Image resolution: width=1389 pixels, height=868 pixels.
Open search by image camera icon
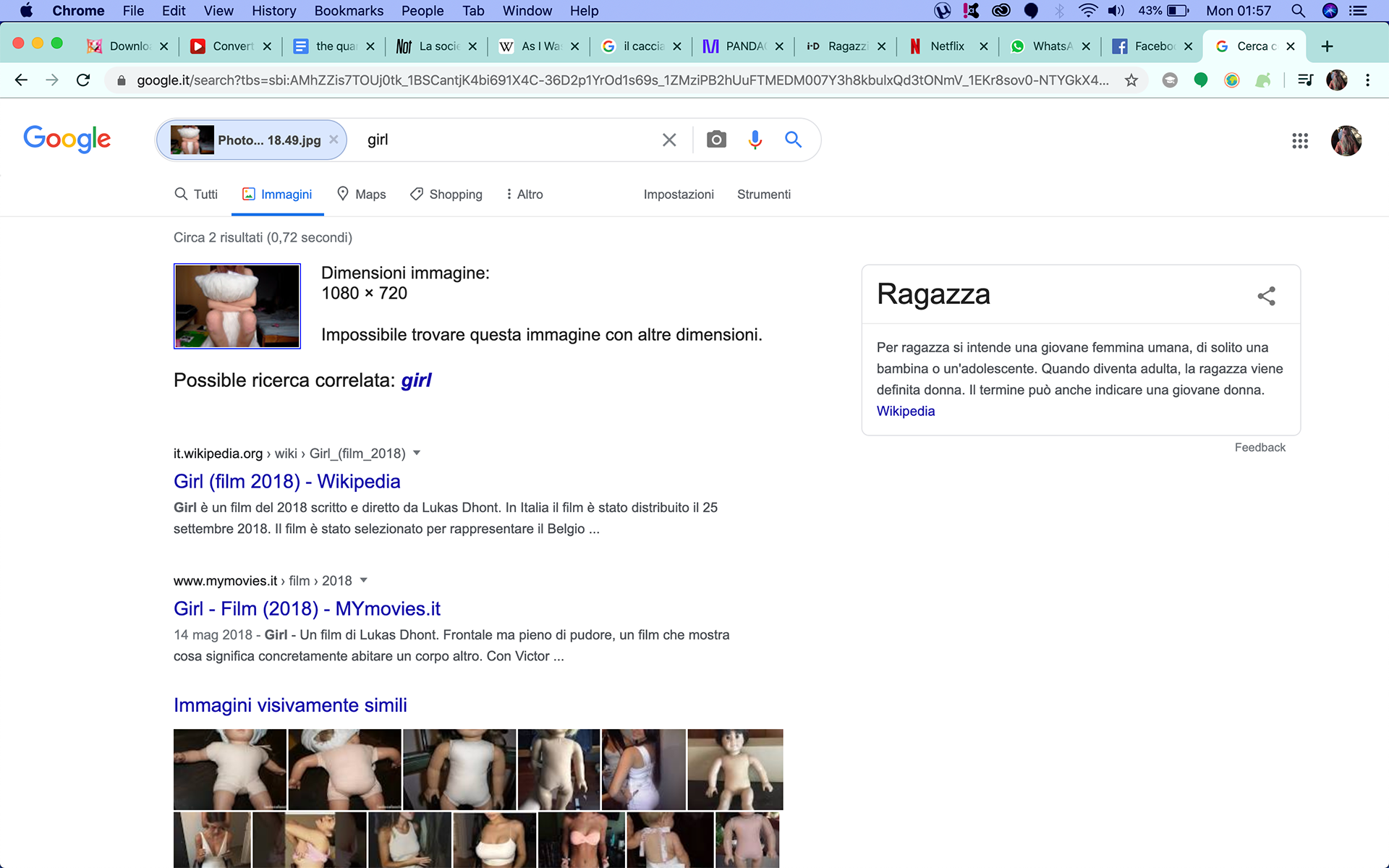(716, 140)
